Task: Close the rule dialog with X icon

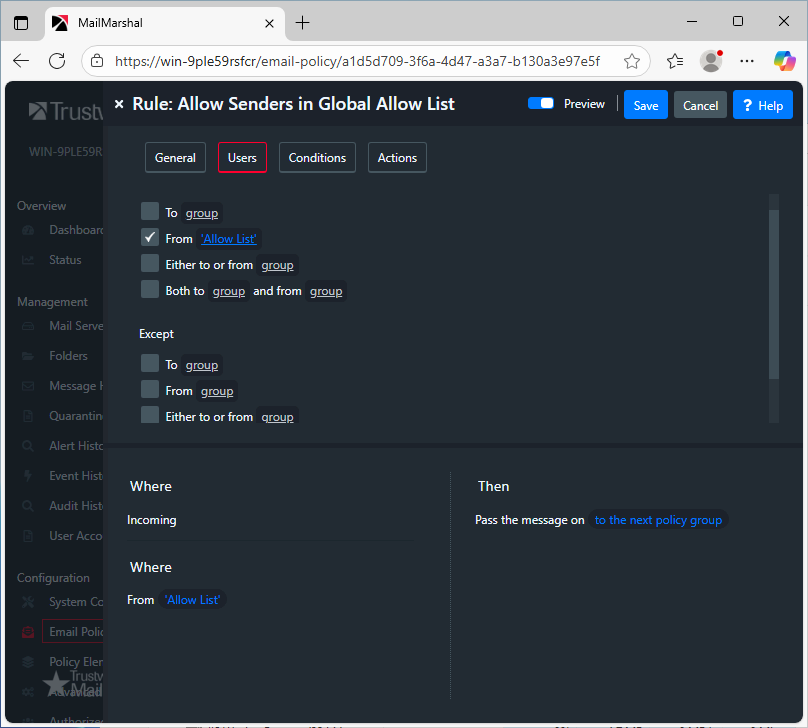Action: coord(119,104)
